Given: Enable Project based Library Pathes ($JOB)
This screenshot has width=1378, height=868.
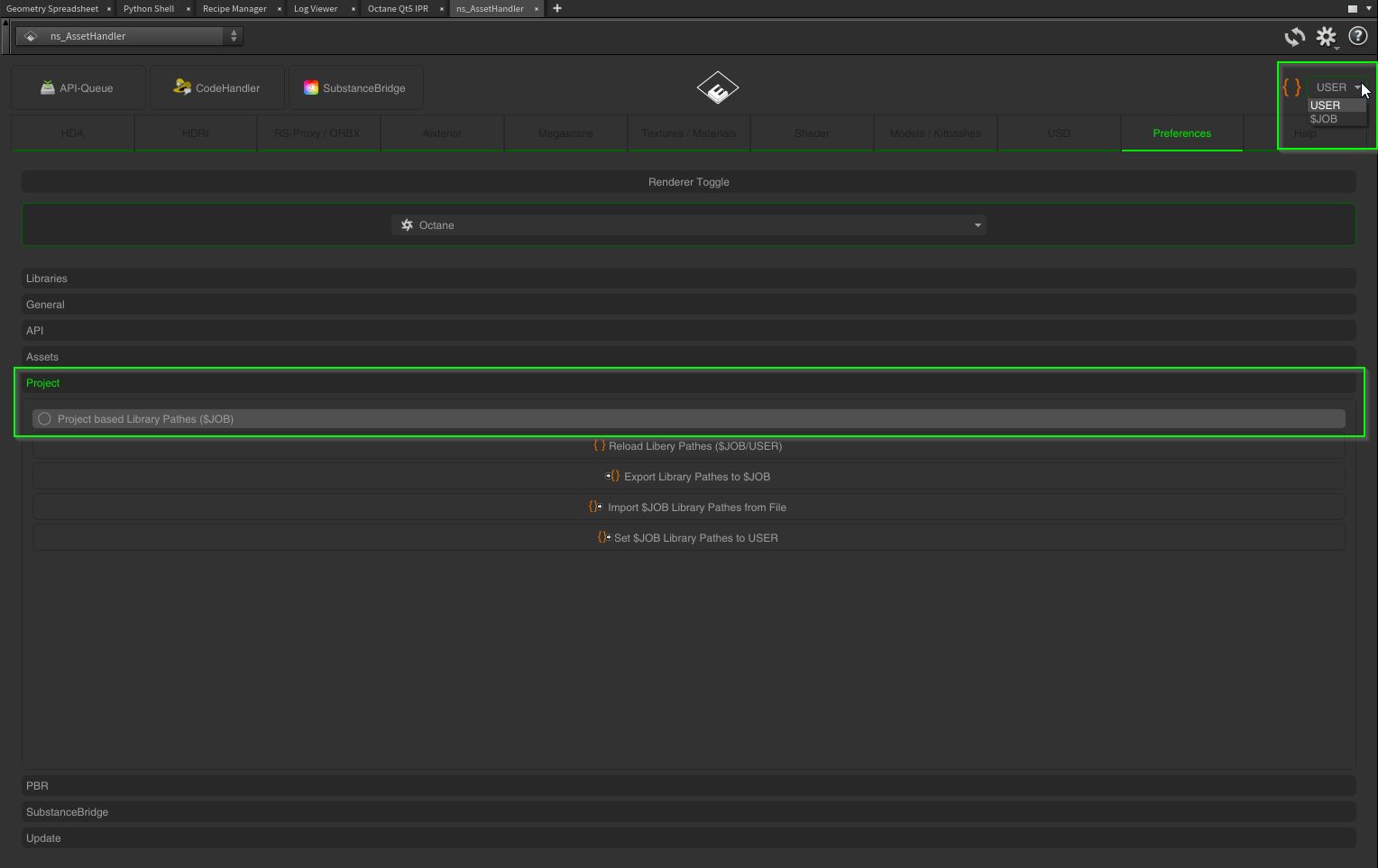Looking at the screenshot, I should coord(44,419).
